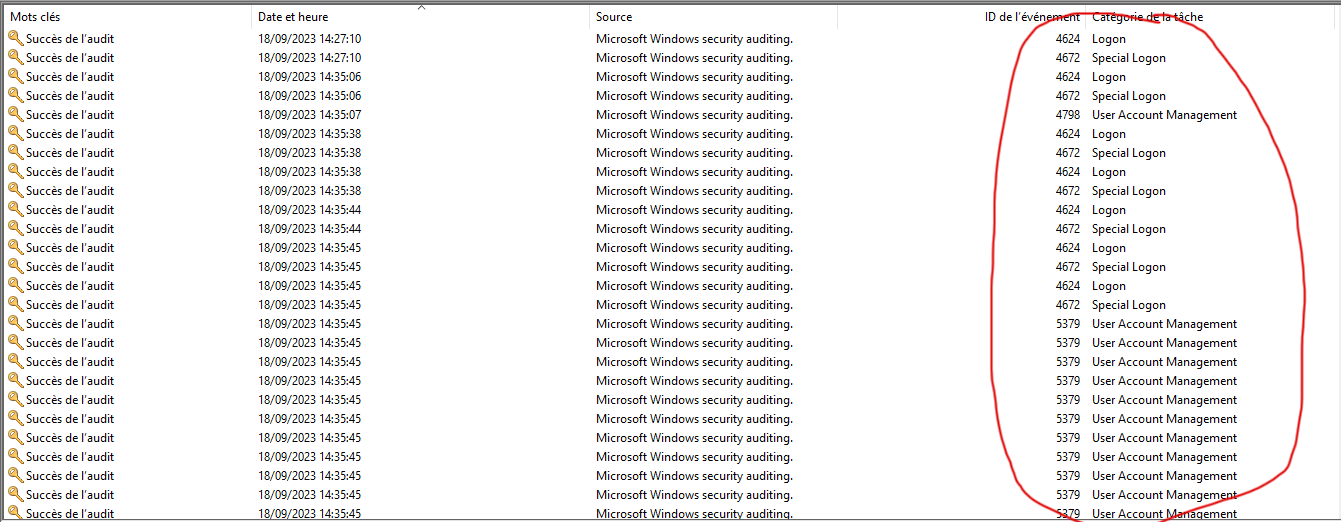This screenshot has height=522, width=1341.
Task: Select the event ID 4798 cell
Action: point(1067,115)
